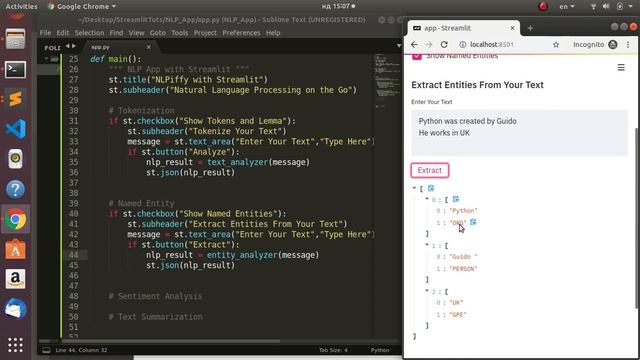
Task: Close the app - Streamlit tab
Action: click(x=512, y=28)
